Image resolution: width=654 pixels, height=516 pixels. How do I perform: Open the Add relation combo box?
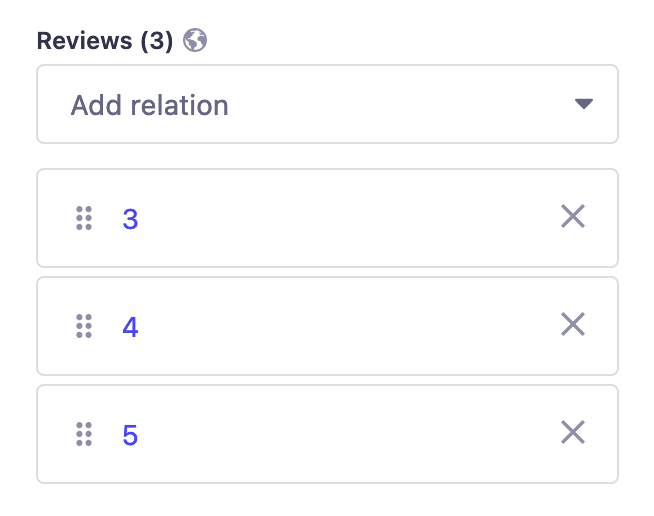(x=327, y=104)
